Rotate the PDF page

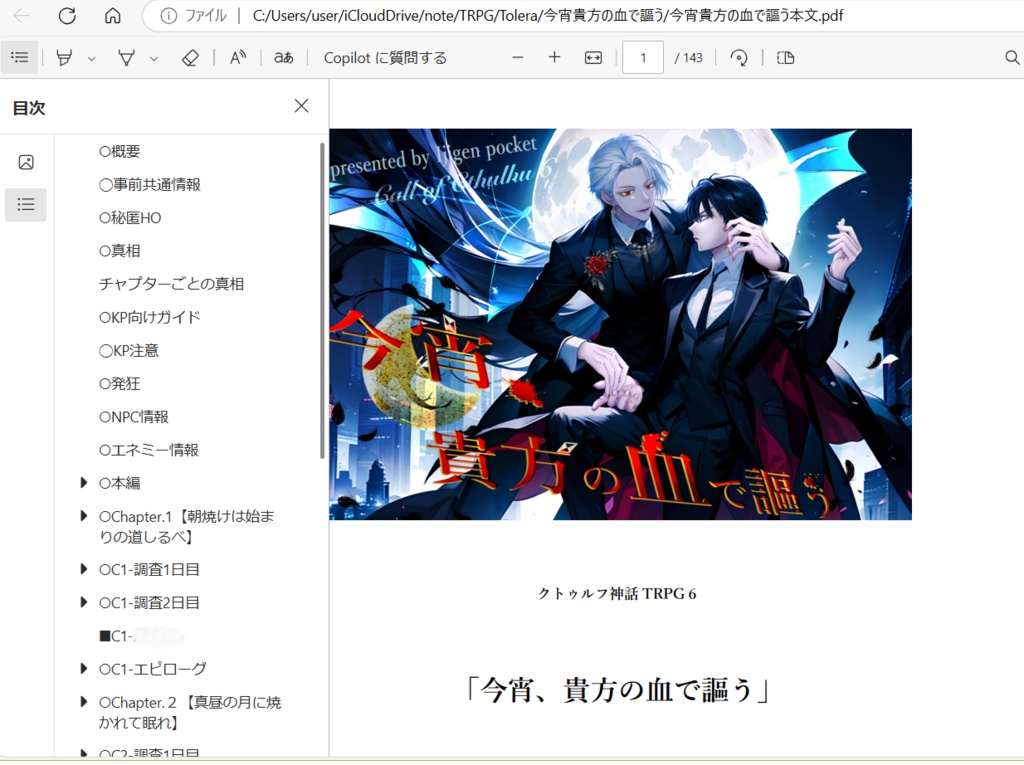pyautogui.click(x=739, y=57)
